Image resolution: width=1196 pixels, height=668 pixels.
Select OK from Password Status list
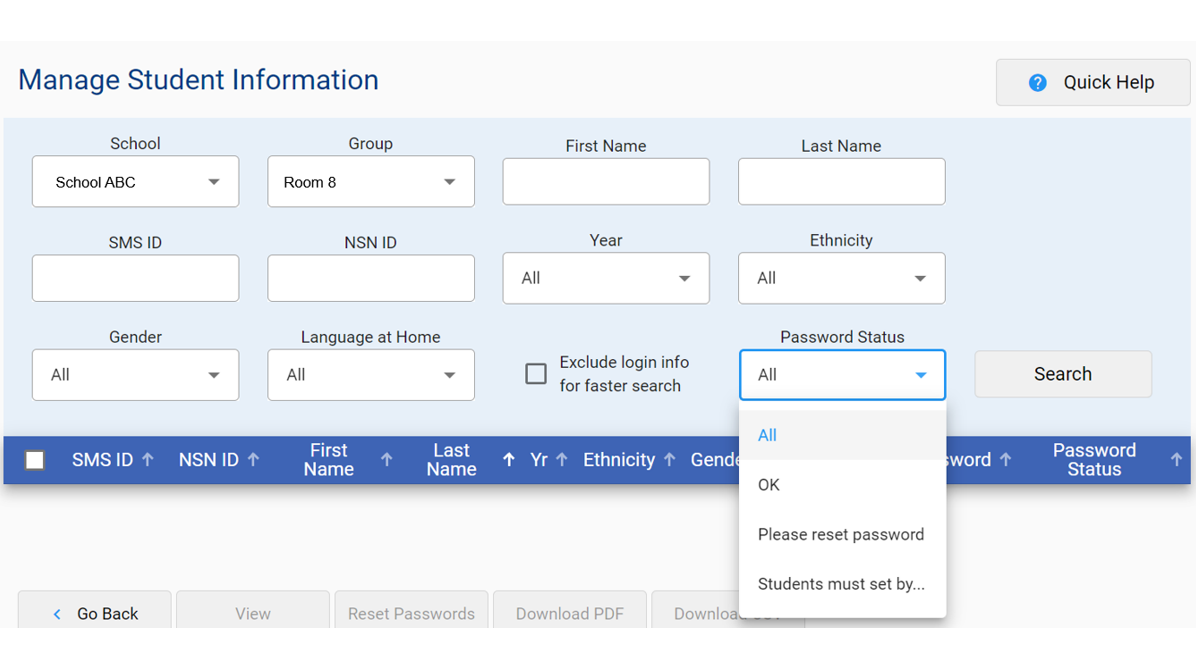tap(767, 484)
